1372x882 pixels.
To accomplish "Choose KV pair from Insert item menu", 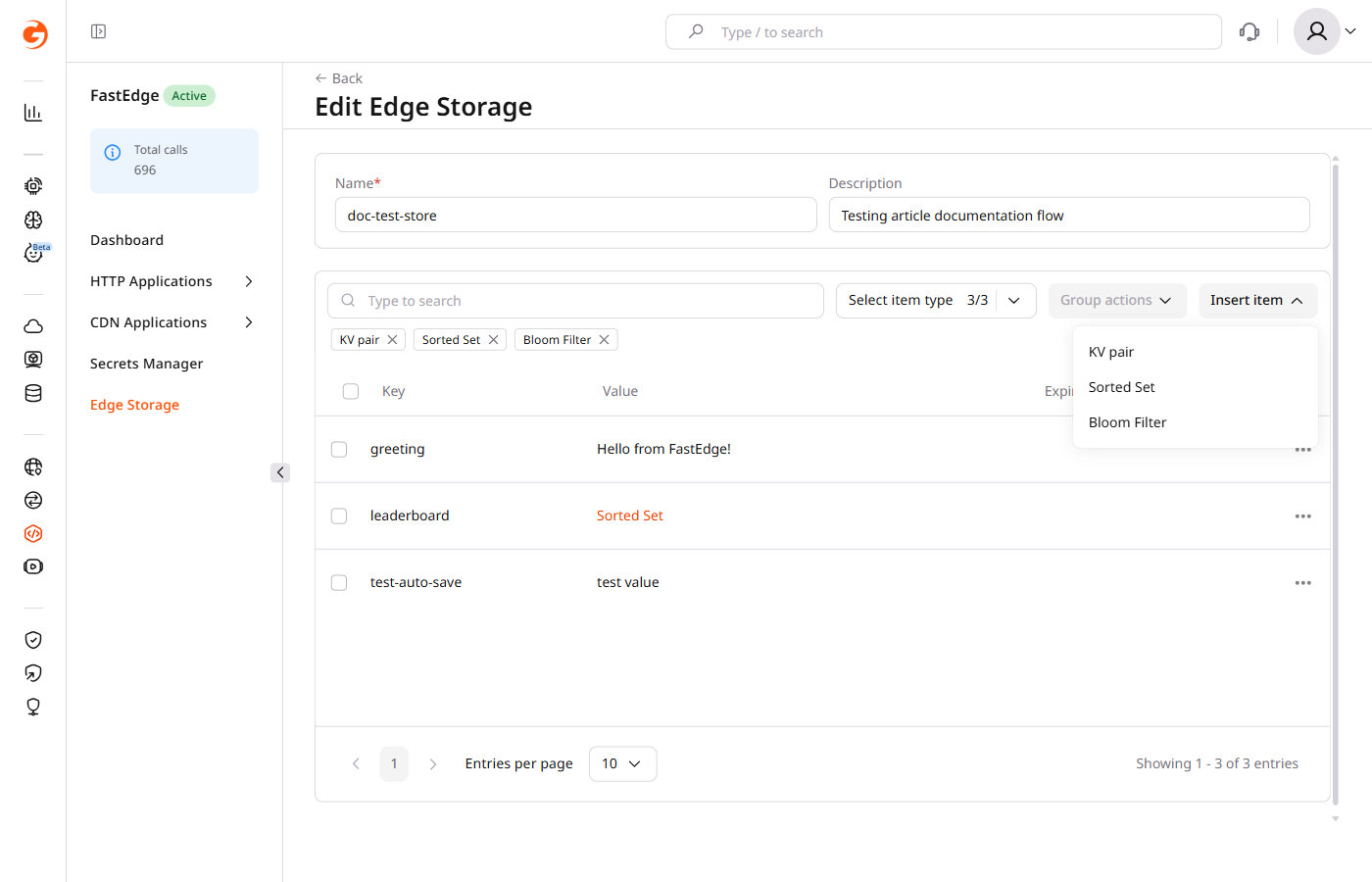I will click(x=1195, y=352).
